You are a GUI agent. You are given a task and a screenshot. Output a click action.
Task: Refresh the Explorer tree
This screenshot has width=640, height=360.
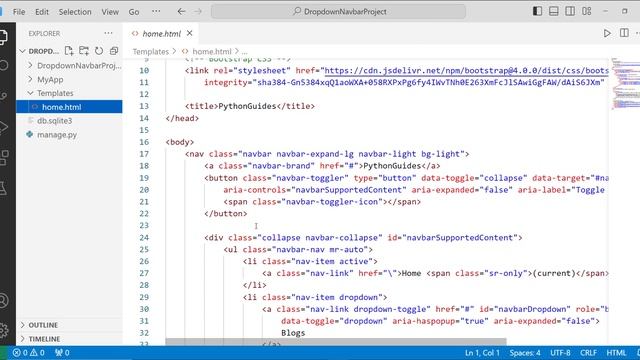(99, 51)
